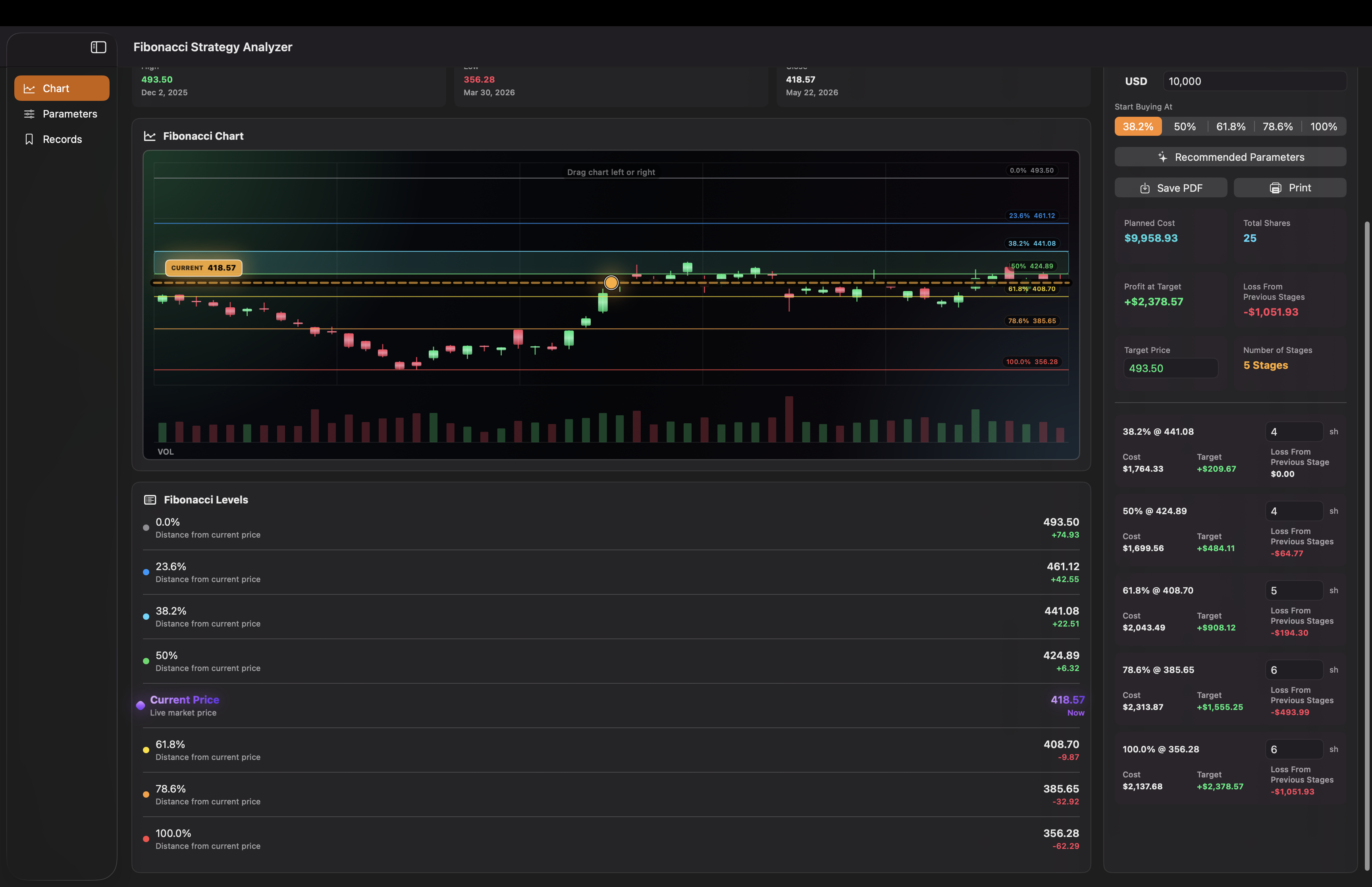1372x887 pixels.
Task: Edit shares field for 78.6% @ 385.65
Action: pyautogui.click(x=1294, y=671)
